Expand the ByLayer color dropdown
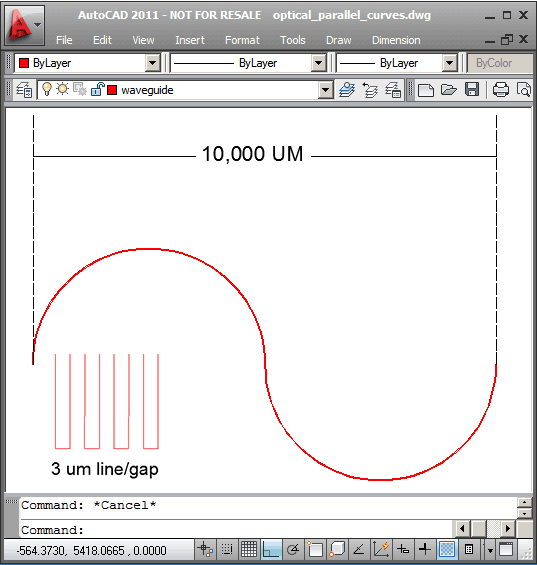 point(153,63)
